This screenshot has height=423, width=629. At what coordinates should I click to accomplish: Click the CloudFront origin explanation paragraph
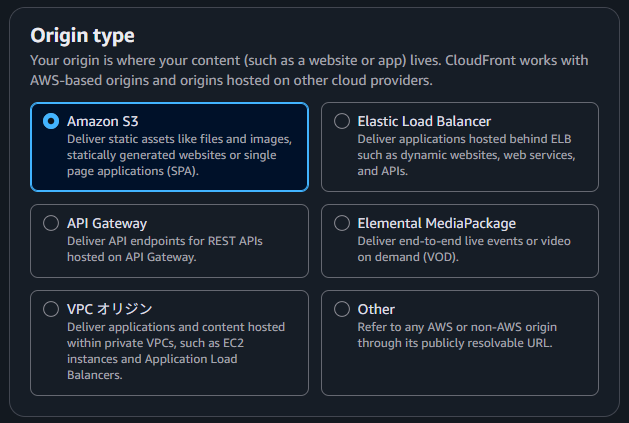pos(309,70)
